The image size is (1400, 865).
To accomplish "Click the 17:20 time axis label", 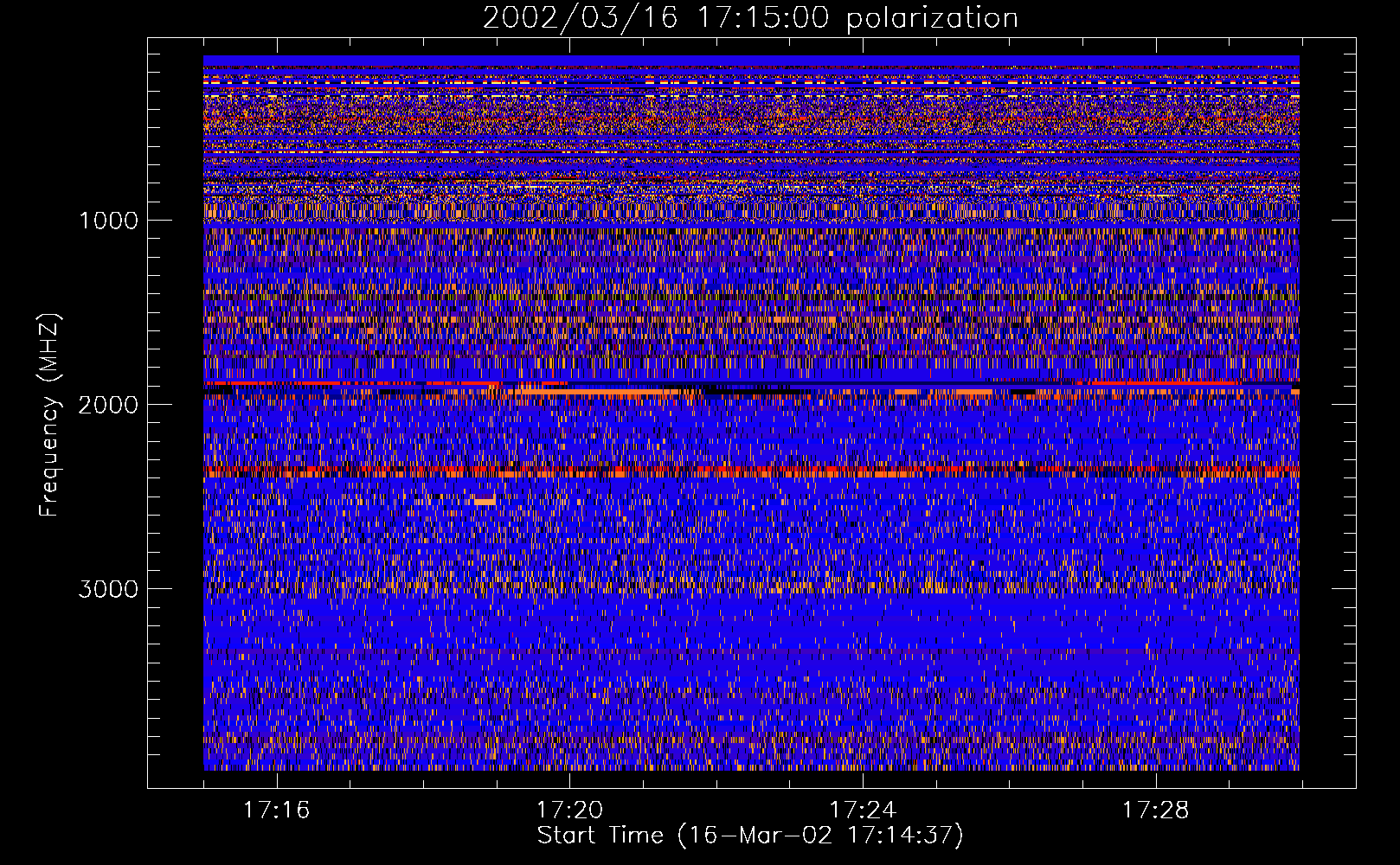I will pyautogui.click(x=569, y=811).
